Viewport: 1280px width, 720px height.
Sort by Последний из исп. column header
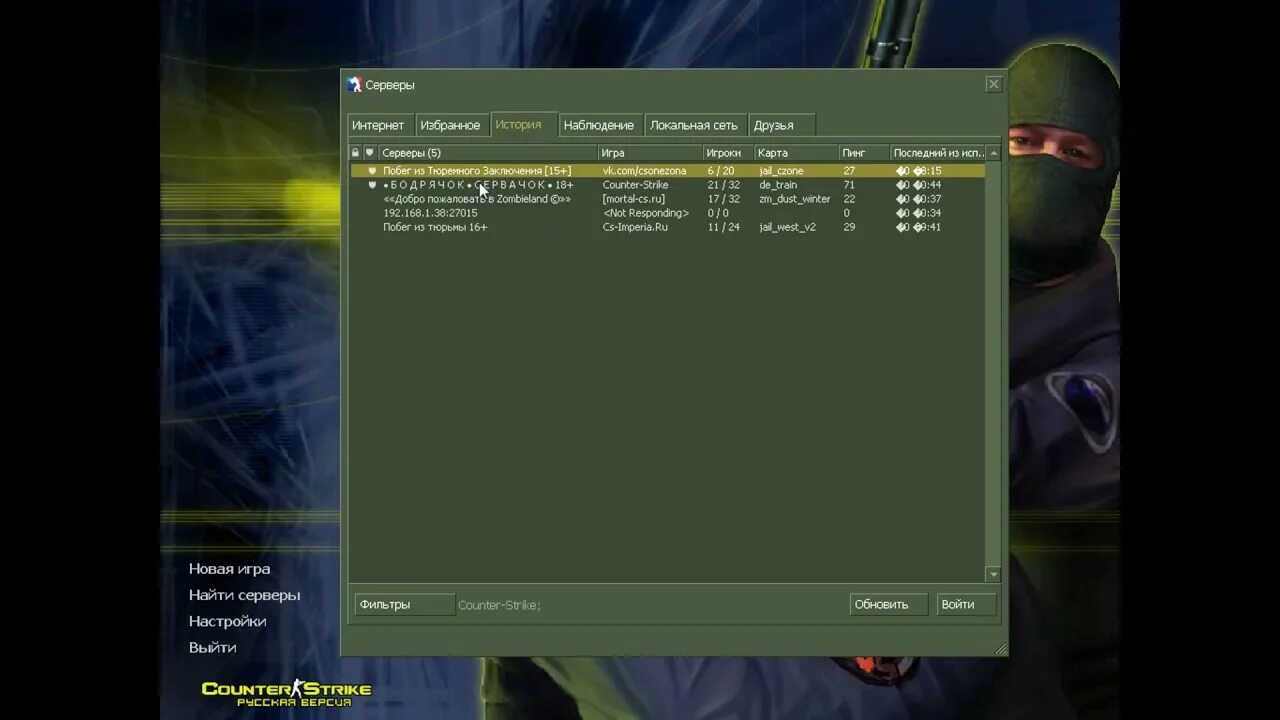click(x=938, y=153)
